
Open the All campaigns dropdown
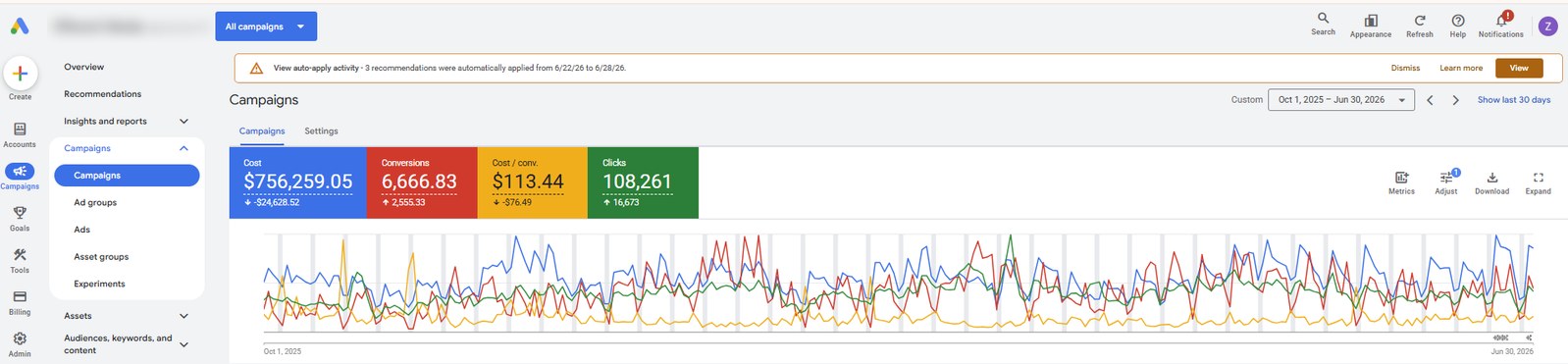tap(266, 26)
